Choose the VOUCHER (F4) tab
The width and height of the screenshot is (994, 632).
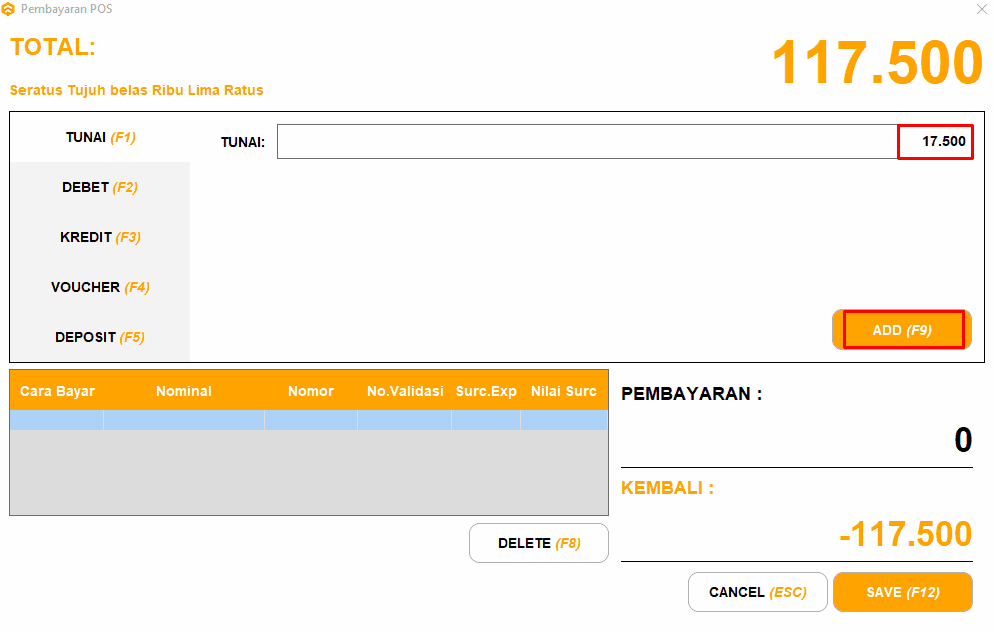pos(100,287)
